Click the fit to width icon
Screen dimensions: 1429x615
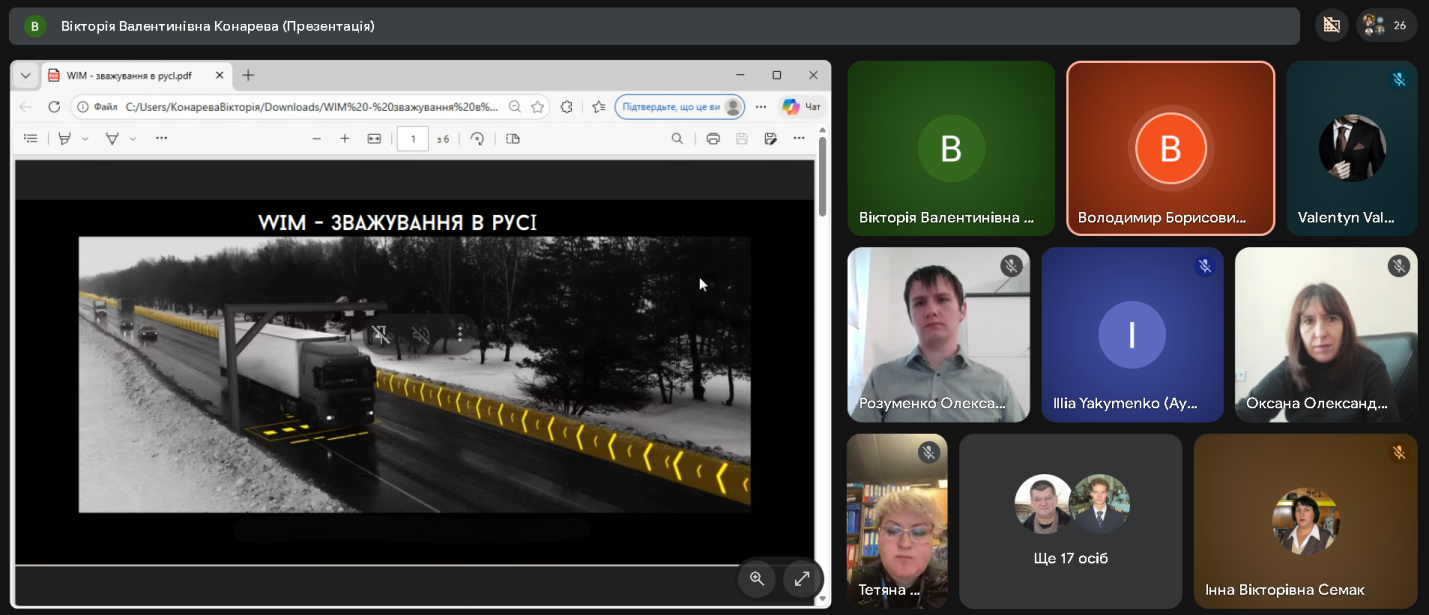pos(374,139)
